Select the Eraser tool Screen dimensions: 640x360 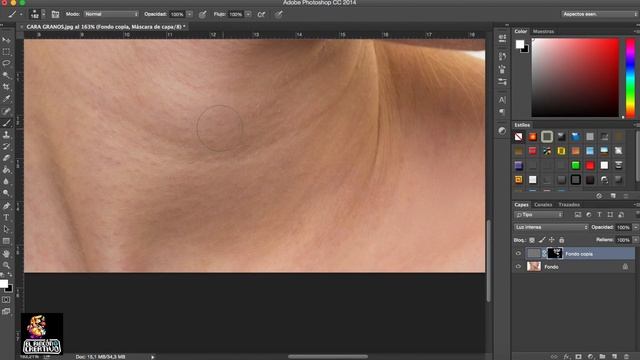tap(6, 158)
